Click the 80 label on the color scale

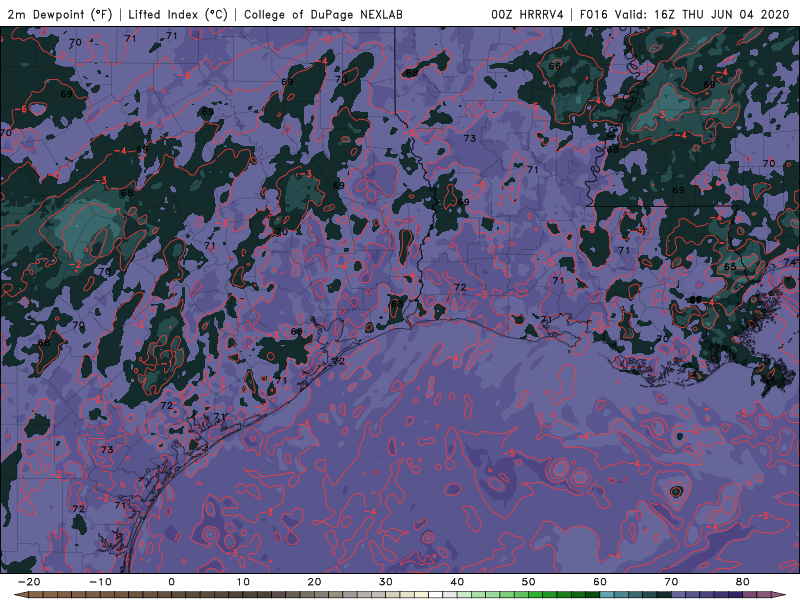[743, 582]
